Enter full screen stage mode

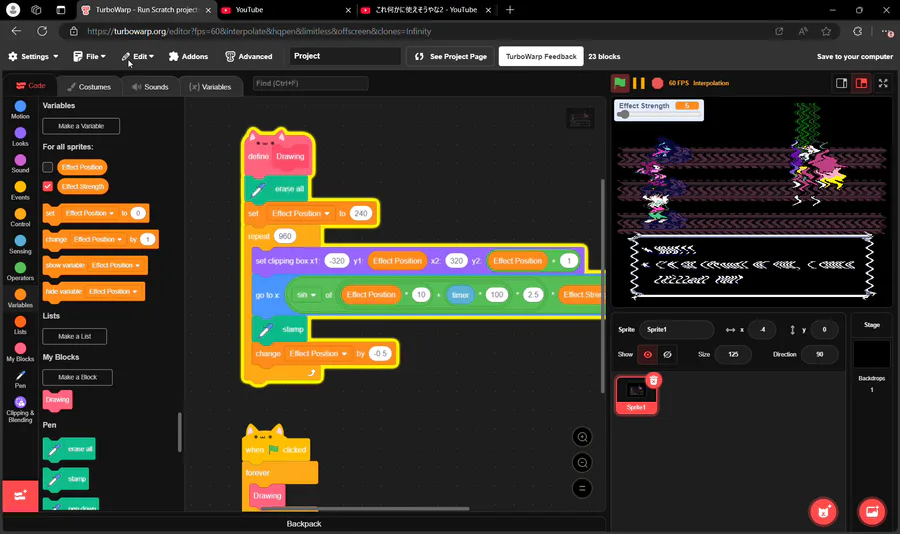pyautogui.click(x=883, y=83)
